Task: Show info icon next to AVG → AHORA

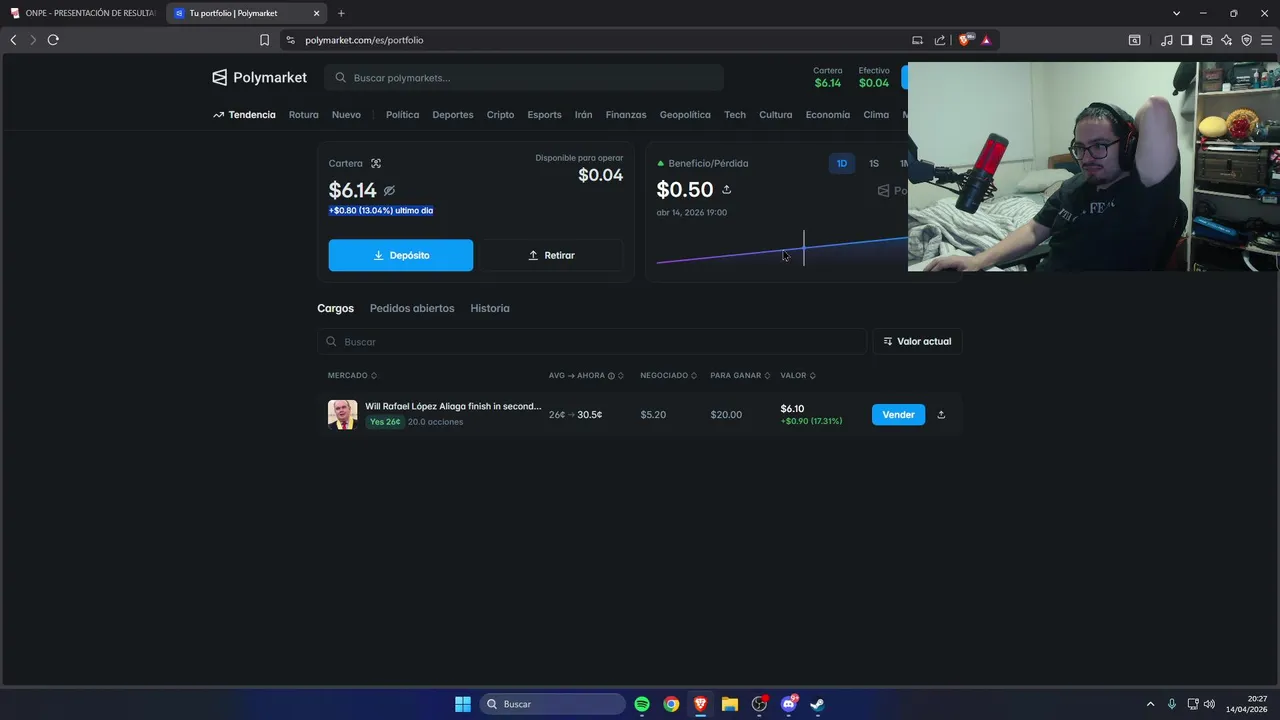Action: click(x=611, y=375)
